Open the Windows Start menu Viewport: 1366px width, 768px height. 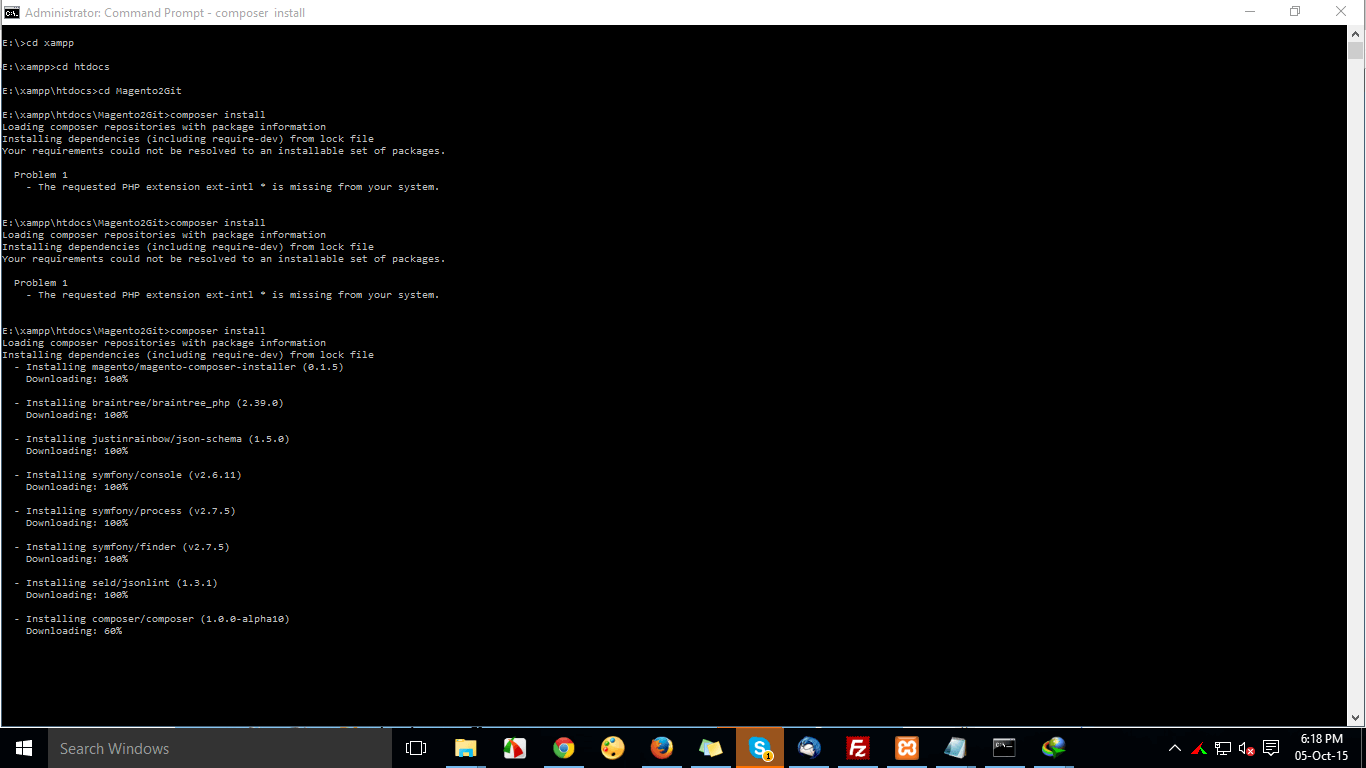click(x=24, y=748)
